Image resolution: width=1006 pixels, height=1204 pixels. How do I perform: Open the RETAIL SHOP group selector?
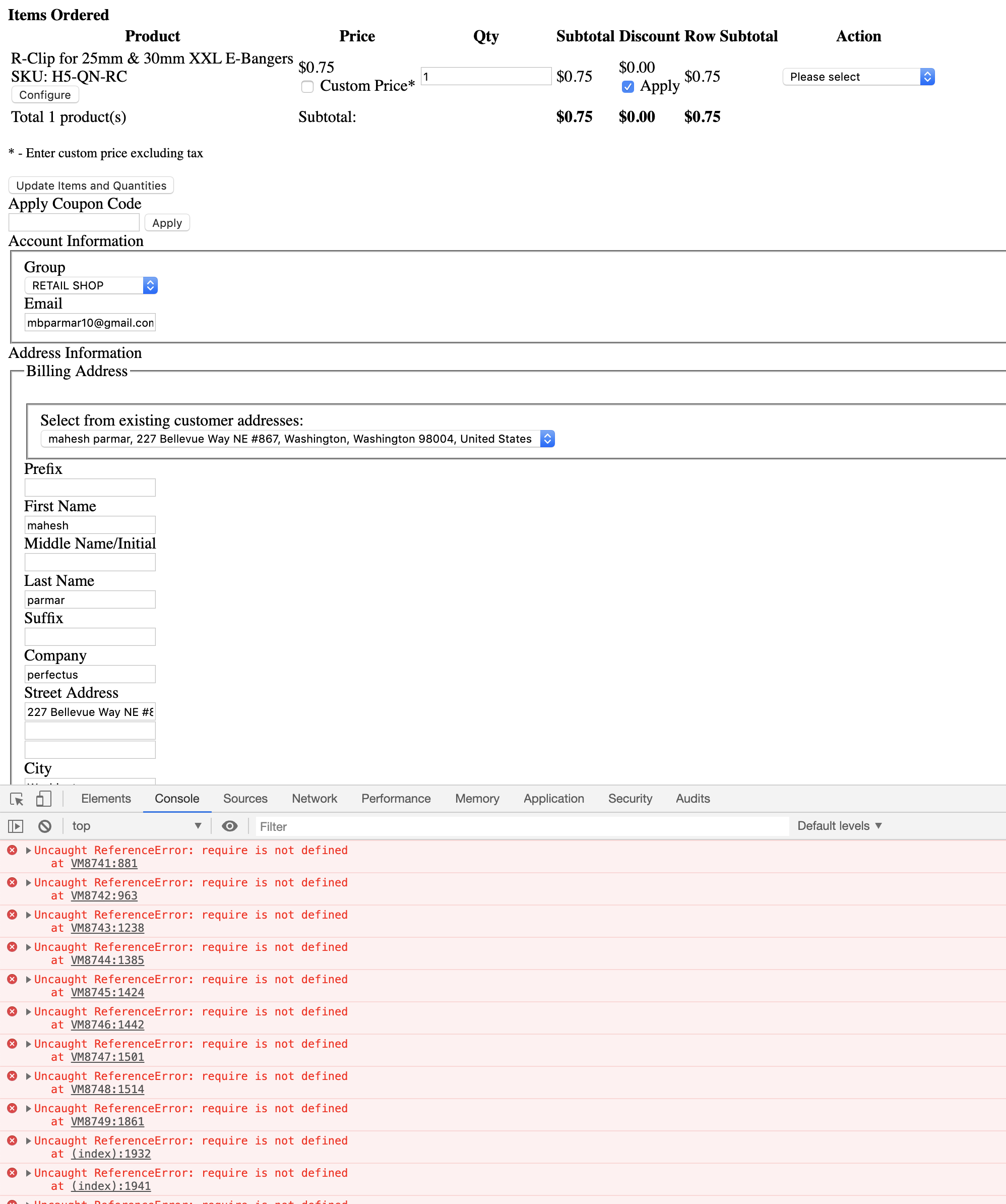click(x=91, y=285)
